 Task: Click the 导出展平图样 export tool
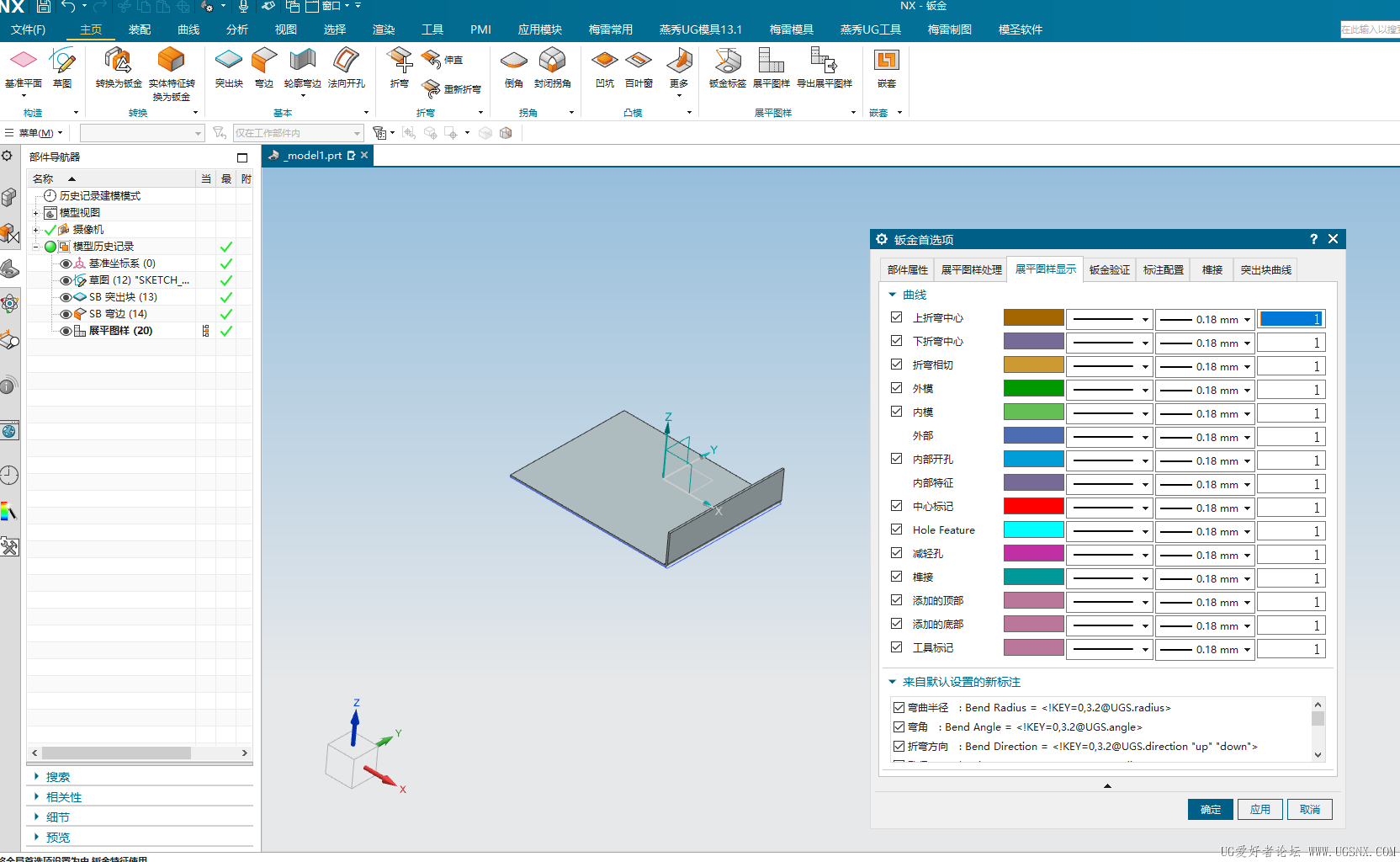click(x=825, y=67)
